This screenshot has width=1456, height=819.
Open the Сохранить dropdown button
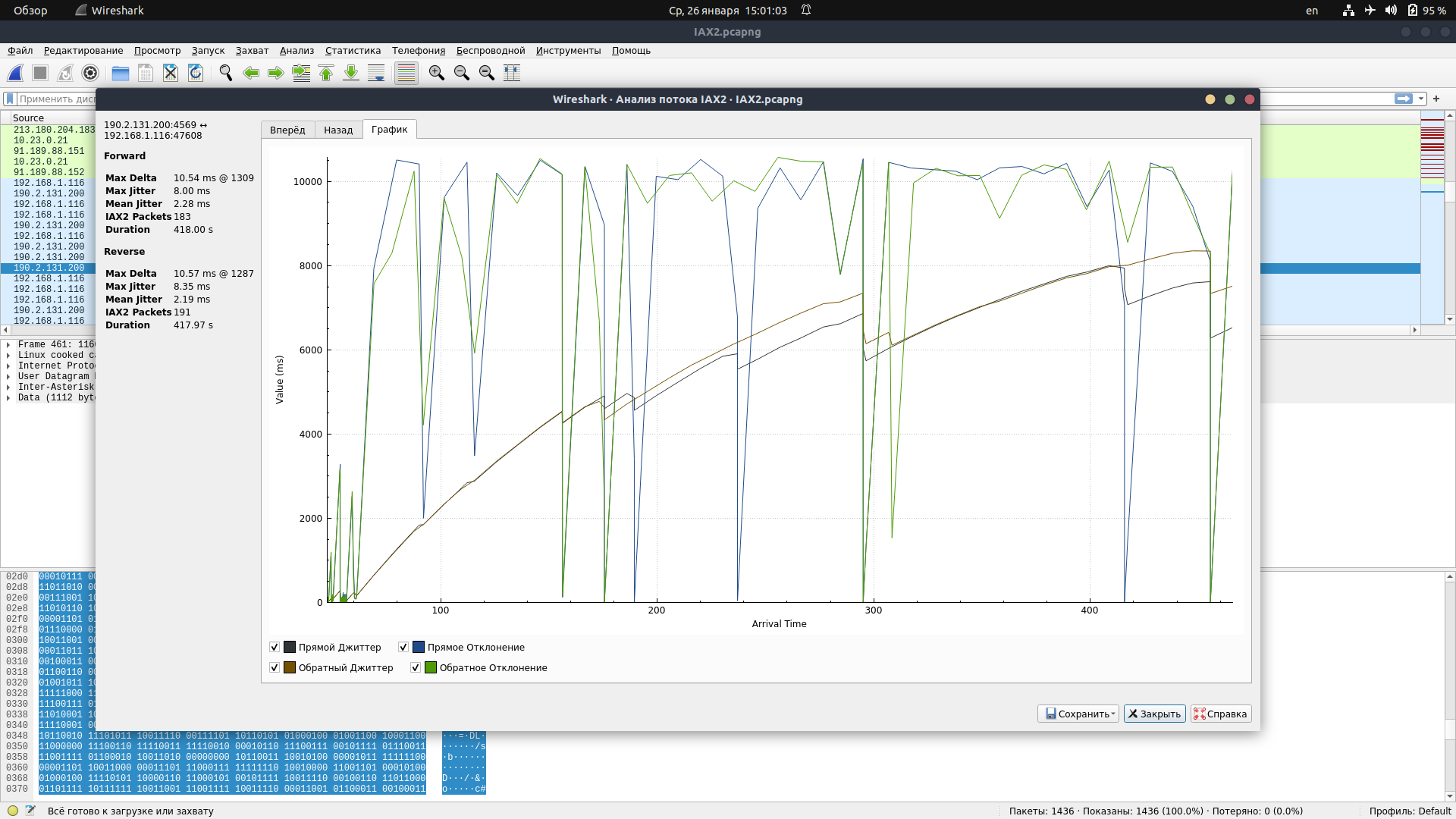click(1078, 714)
